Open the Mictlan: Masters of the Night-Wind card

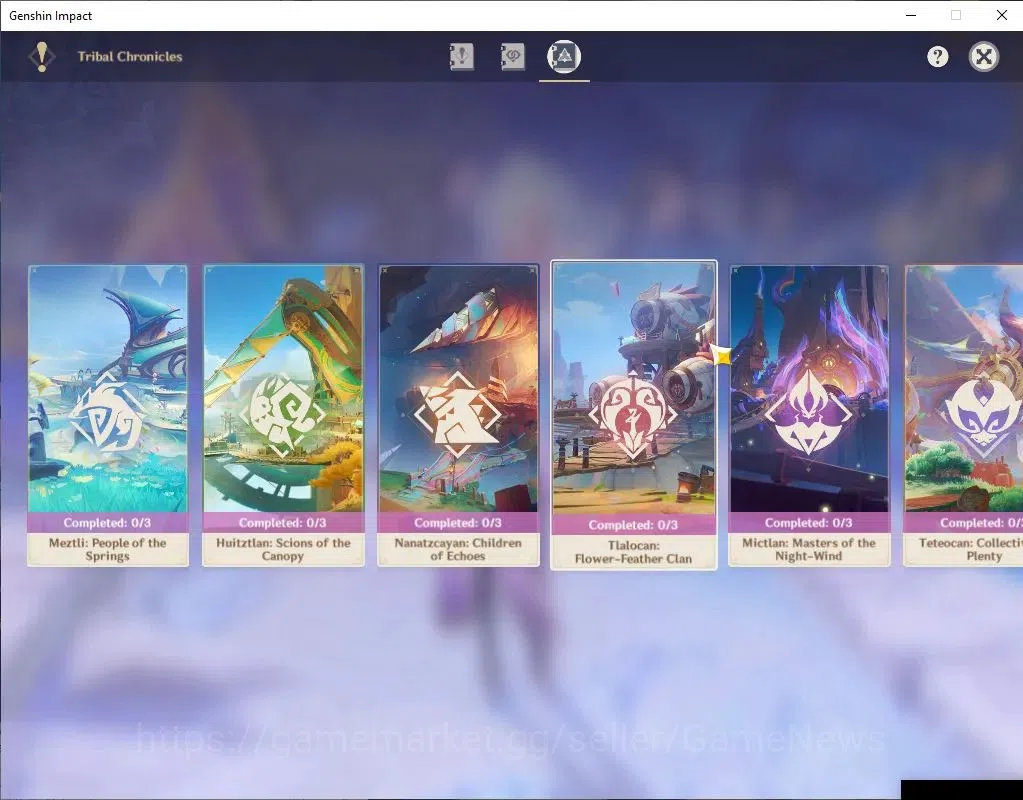[809, 415]
